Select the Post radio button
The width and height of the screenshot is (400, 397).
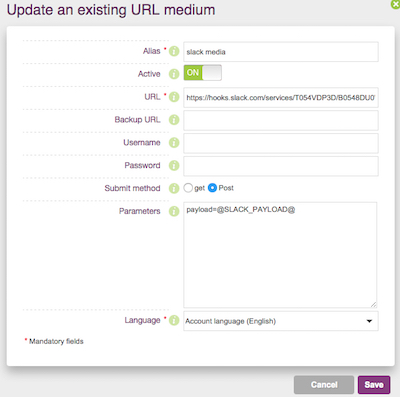pos(212,188)
